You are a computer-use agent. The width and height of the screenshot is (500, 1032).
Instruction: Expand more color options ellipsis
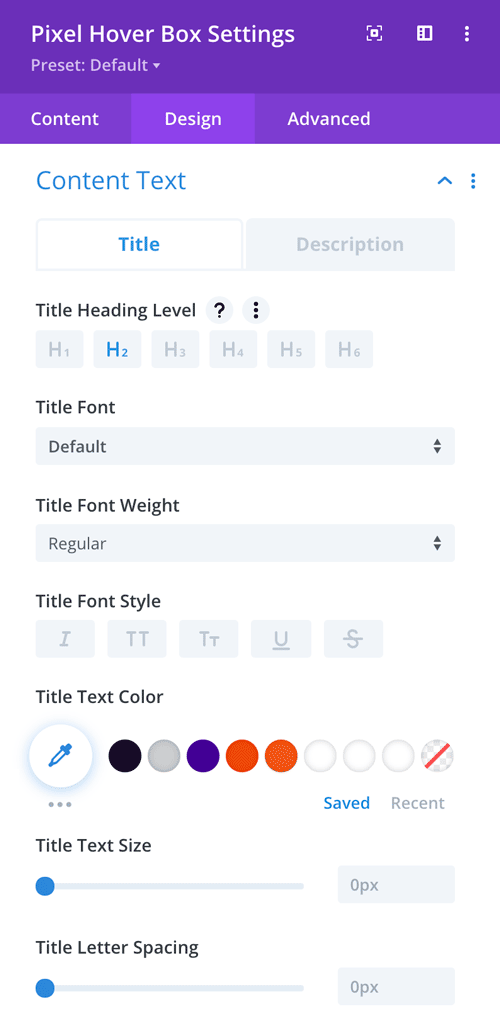(60, 804)
